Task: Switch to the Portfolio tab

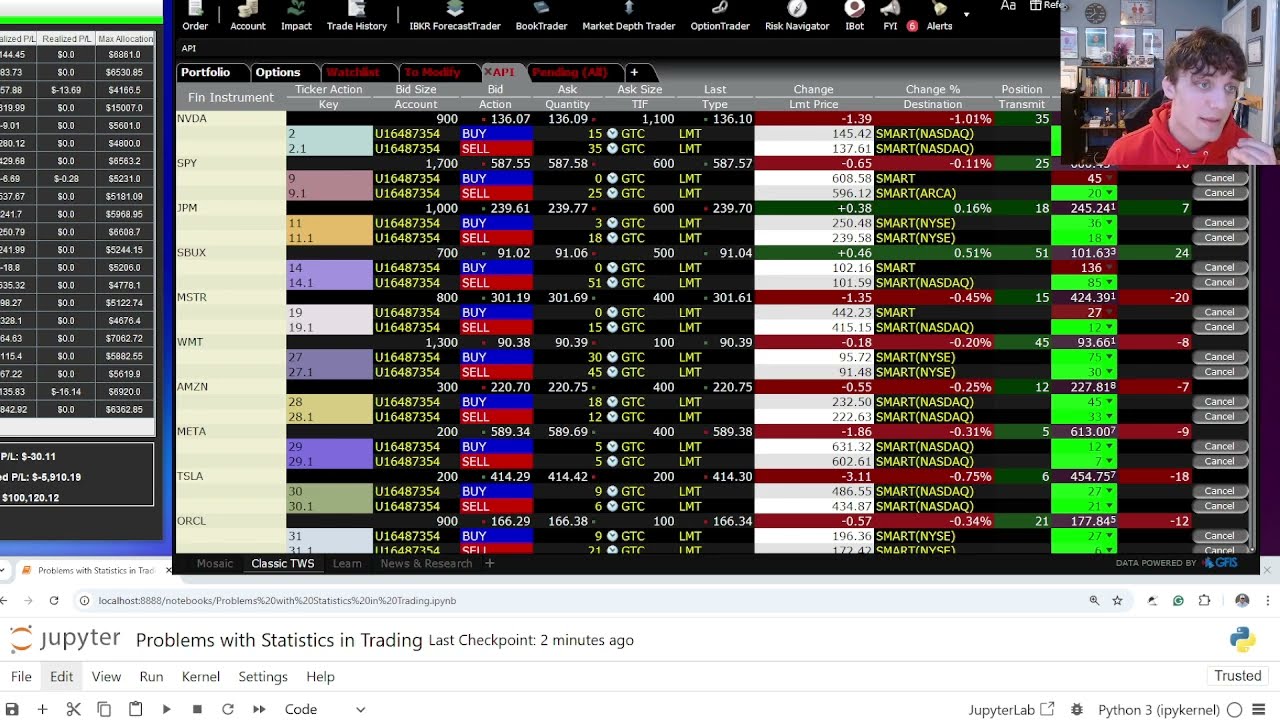Action: pyautogui.click(x=205, y=72)
